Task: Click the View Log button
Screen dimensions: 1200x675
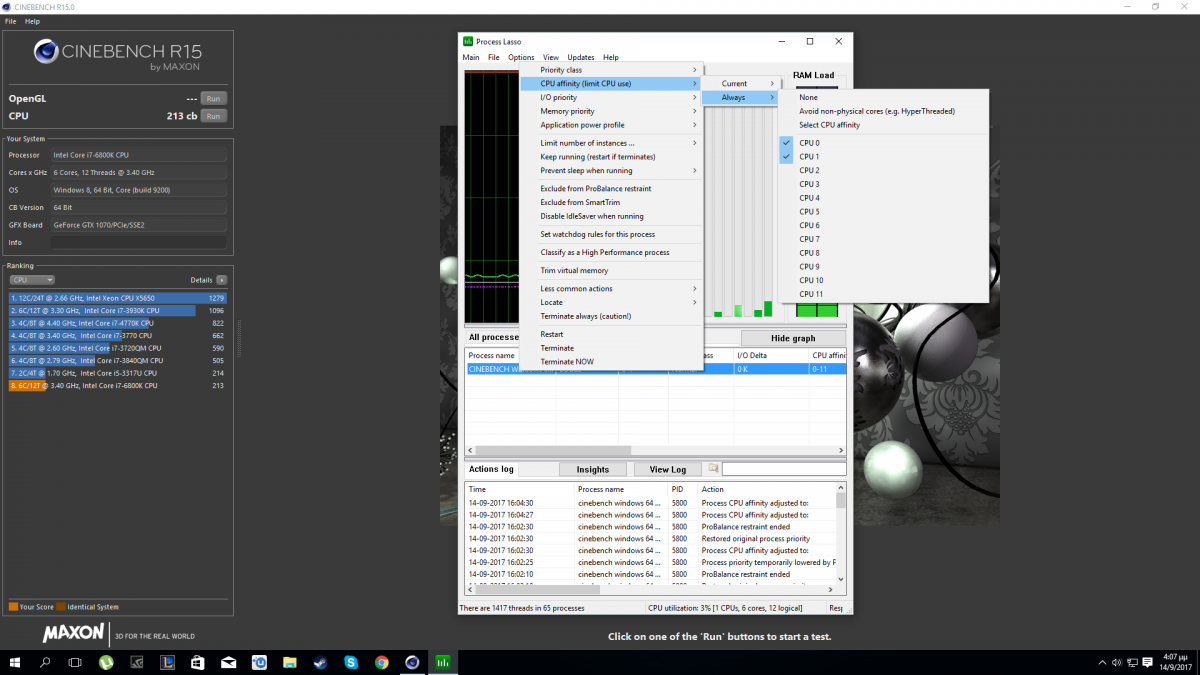Action: pyautogui.click(x=667, y=469)
